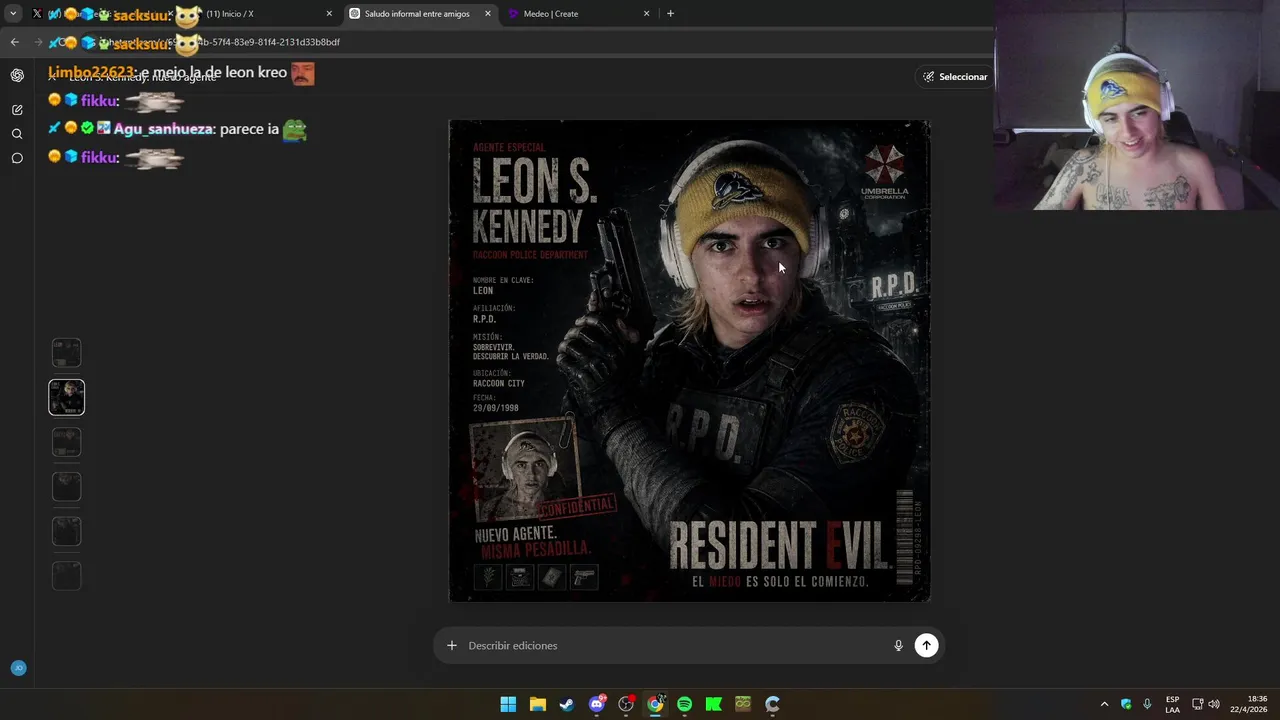Open Spotify from the taskbar
1280x720 pixels.
684,704
